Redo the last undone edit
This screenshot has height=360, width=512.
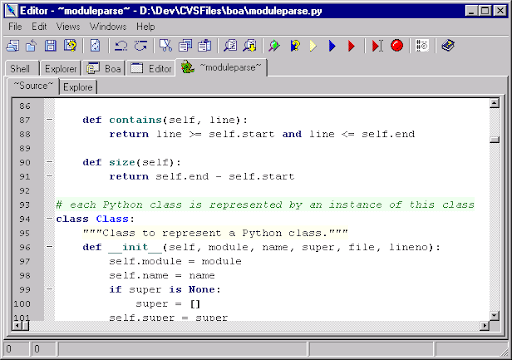(x=141, y=46)
